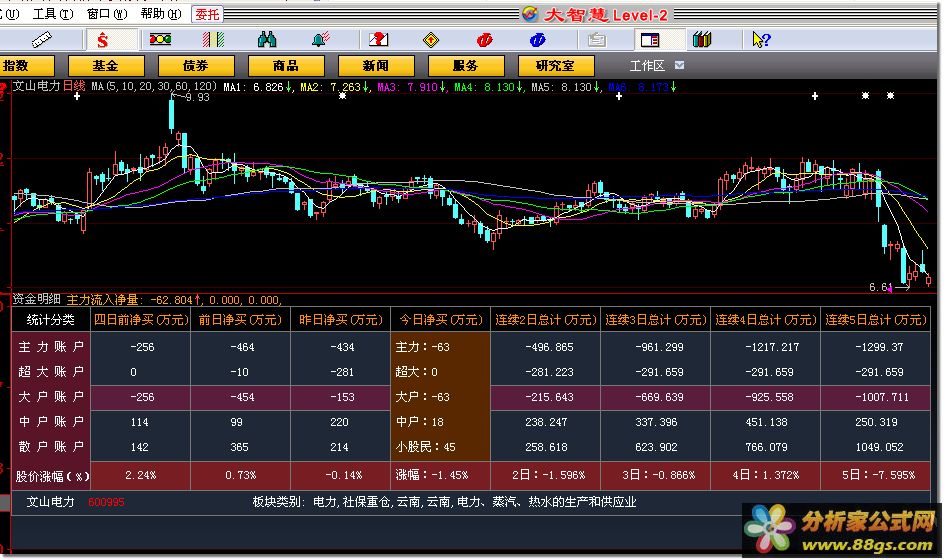The image size is (944, 560).
Task: Select the 散户账户 row label
Action: click(51, 447)
